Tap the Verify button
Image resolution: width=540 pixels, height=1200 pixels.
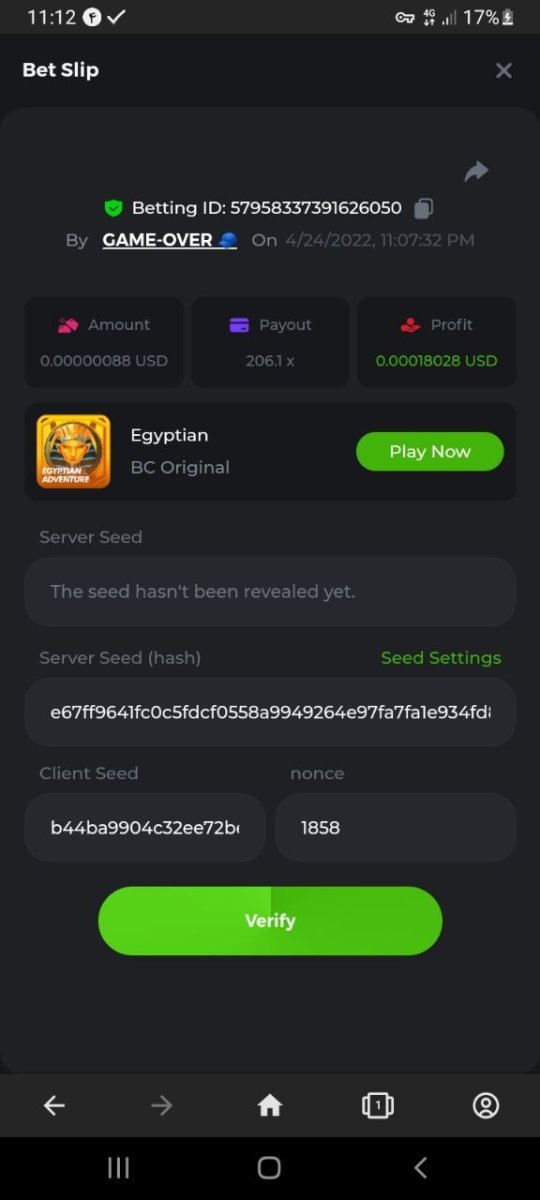click(x=270, y=921)
